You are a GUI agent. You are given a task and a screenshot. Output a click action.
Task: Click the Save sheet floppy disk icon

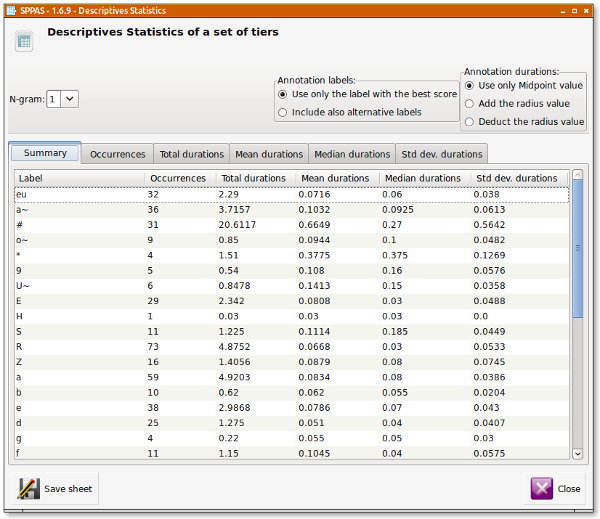[x=29, y=489]
